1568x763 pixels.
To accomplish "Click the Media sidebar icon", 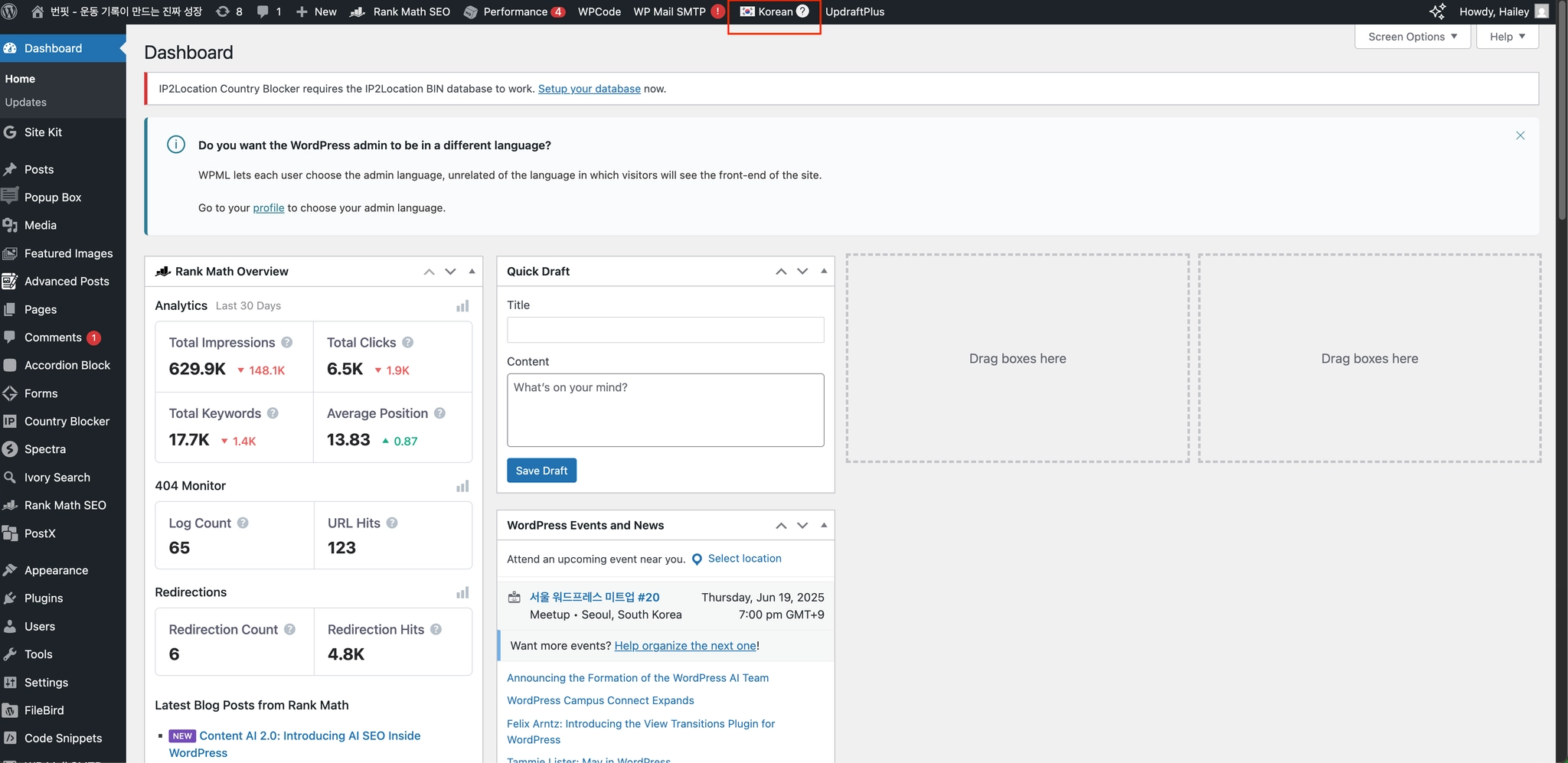I will pyautogui.click(x=10, y=225).
